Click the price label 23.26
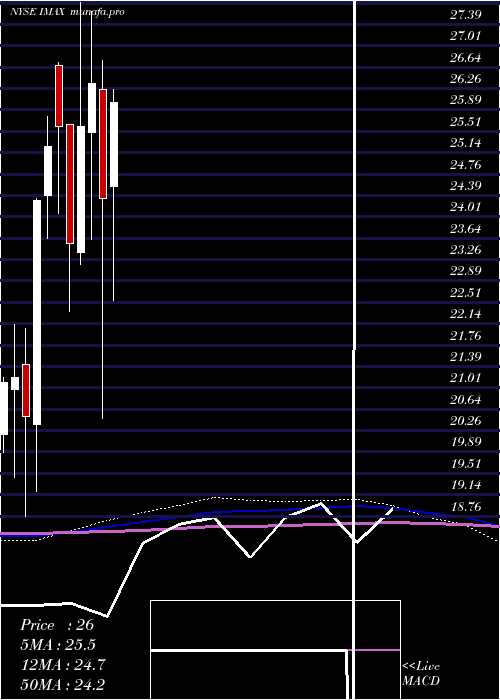 click(x=465, y=250)
